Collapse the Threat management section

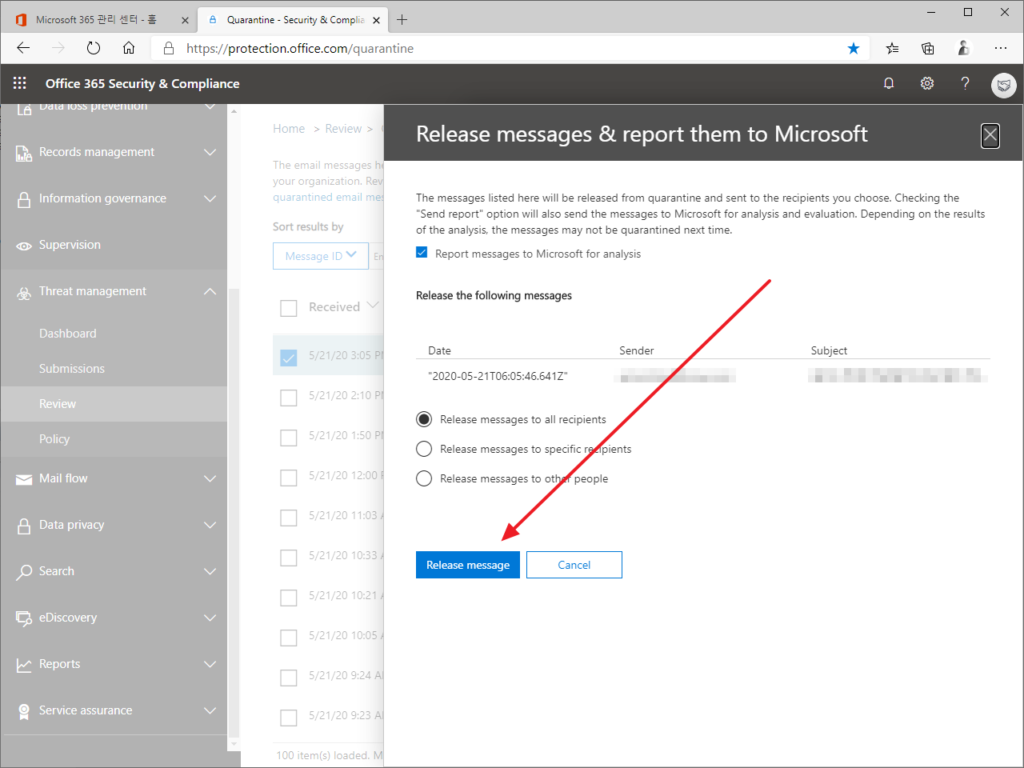[x=210, y=291]
